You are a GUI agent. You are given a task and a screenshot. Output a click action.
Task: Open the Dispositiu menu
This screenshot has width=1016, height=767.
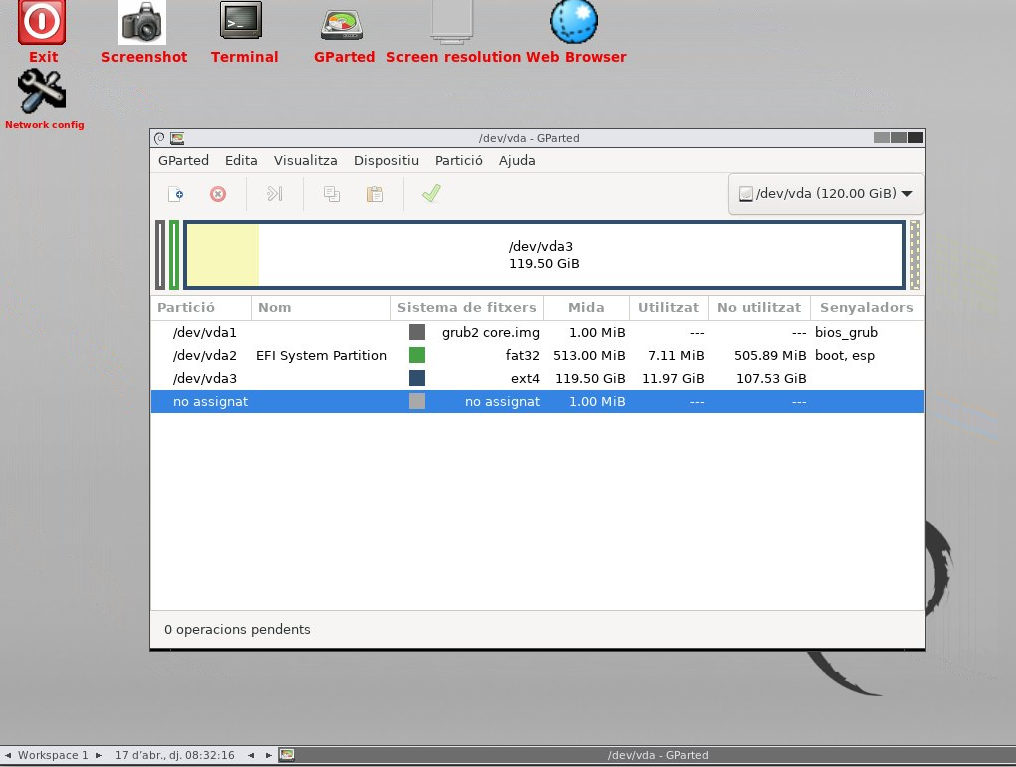pyautogui.click(x=386, y=160)
